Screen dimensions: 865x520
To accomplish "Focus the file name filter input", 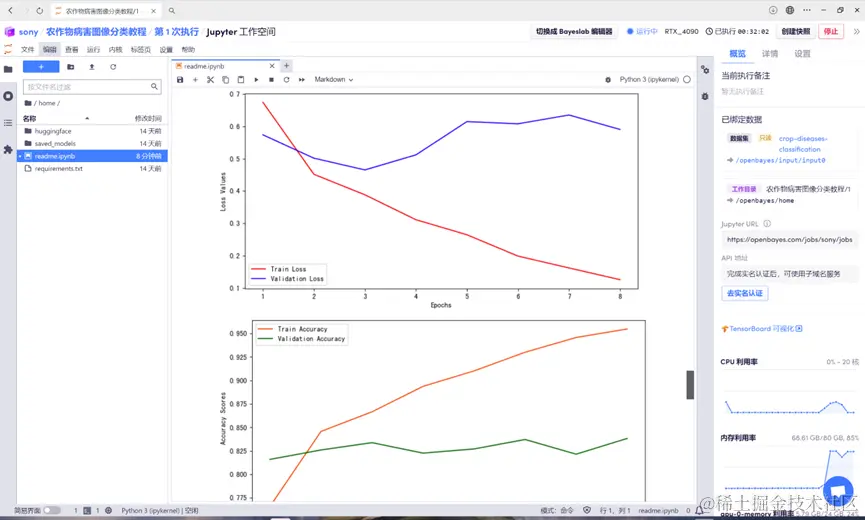I will click(92, 87).
